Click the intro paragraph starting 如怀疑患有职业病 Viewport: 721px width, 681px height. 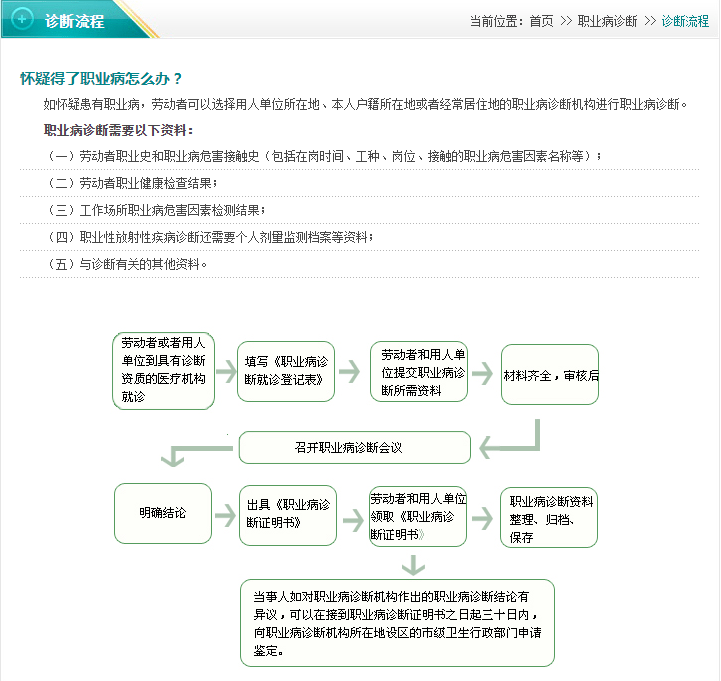click(x=366, y=104)
